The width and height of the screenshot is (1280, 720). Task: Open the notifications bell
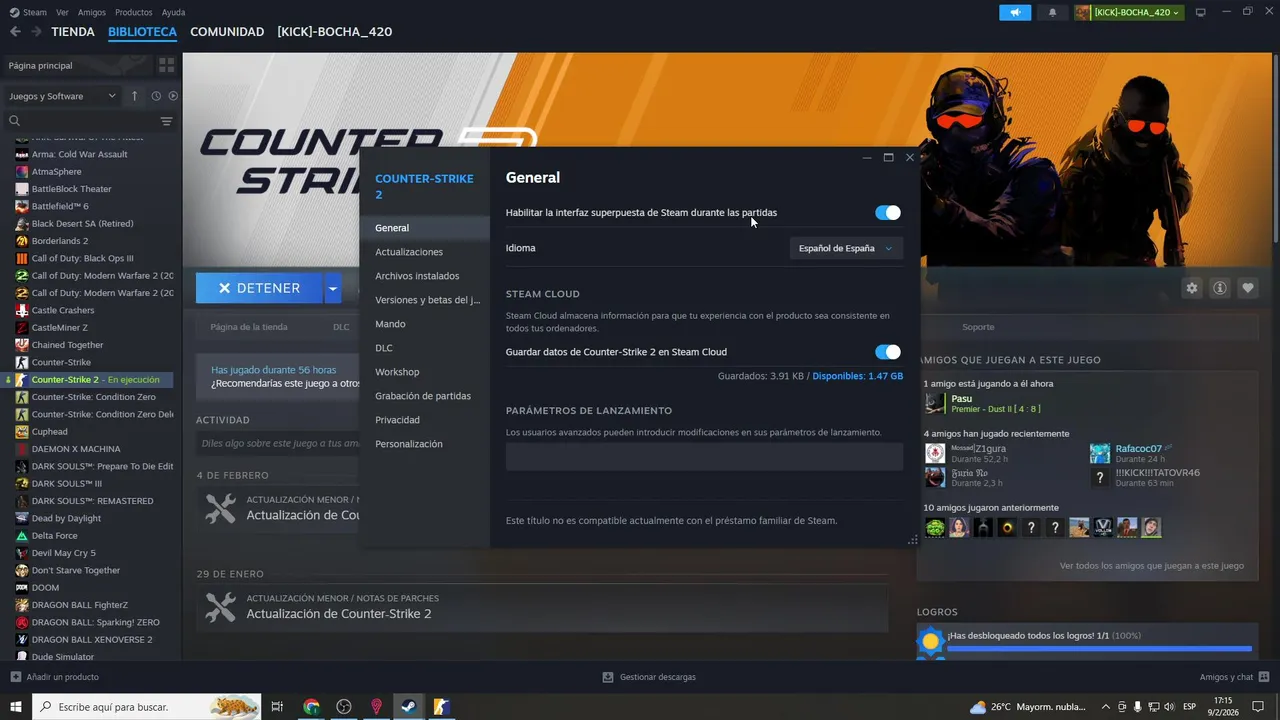click(1052, 12)
